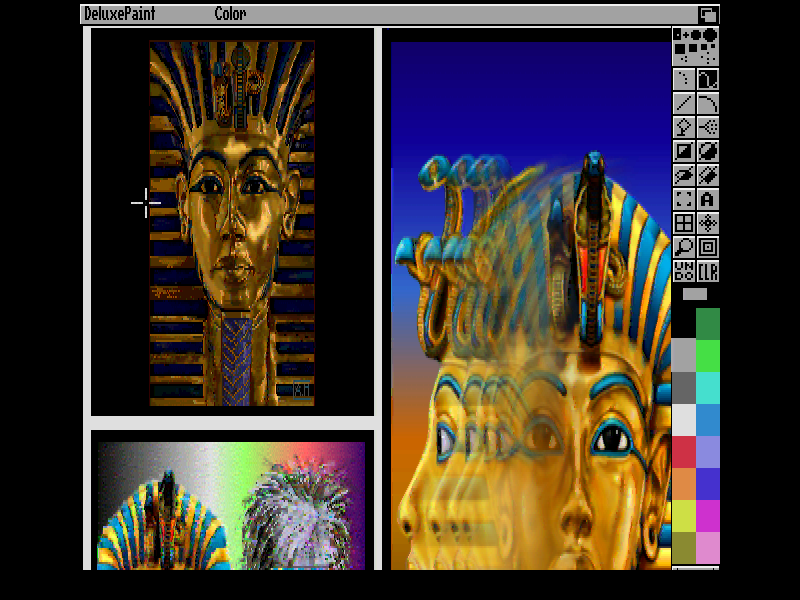Pick the indigo blue palette color
Image resolution: width=800 pixels, height=600 pixels.
708,484
